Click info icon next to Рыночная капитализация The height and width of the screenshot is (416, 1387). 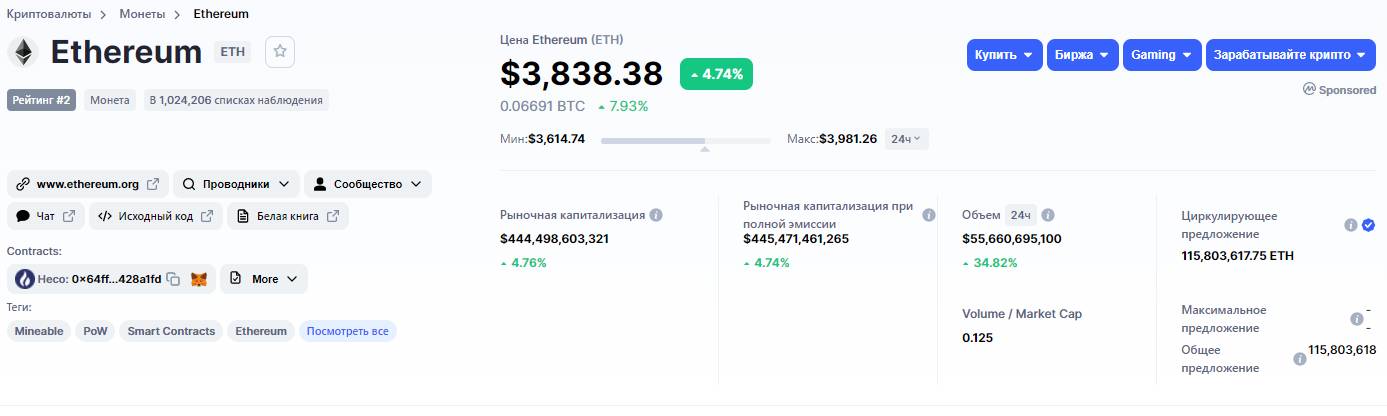click(656, 215)
